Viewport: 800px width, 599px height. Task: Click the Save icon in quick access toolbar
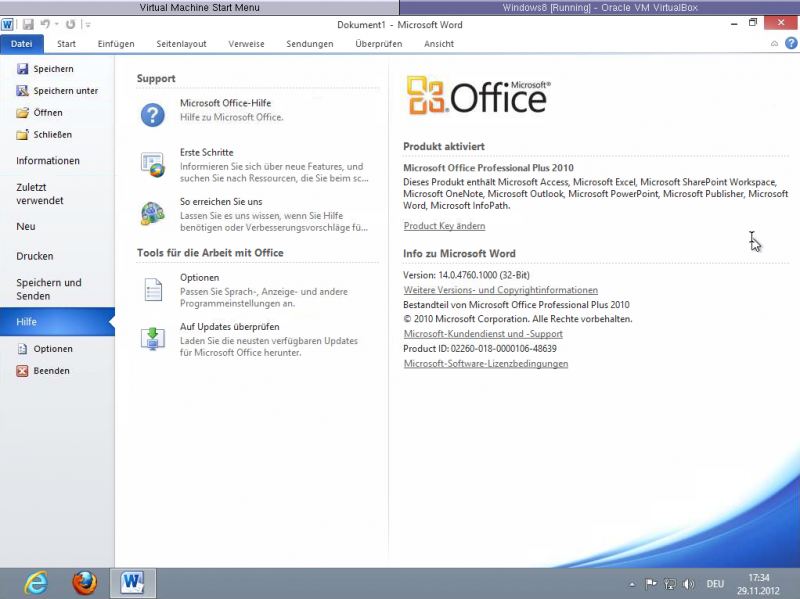coord(28,24)
